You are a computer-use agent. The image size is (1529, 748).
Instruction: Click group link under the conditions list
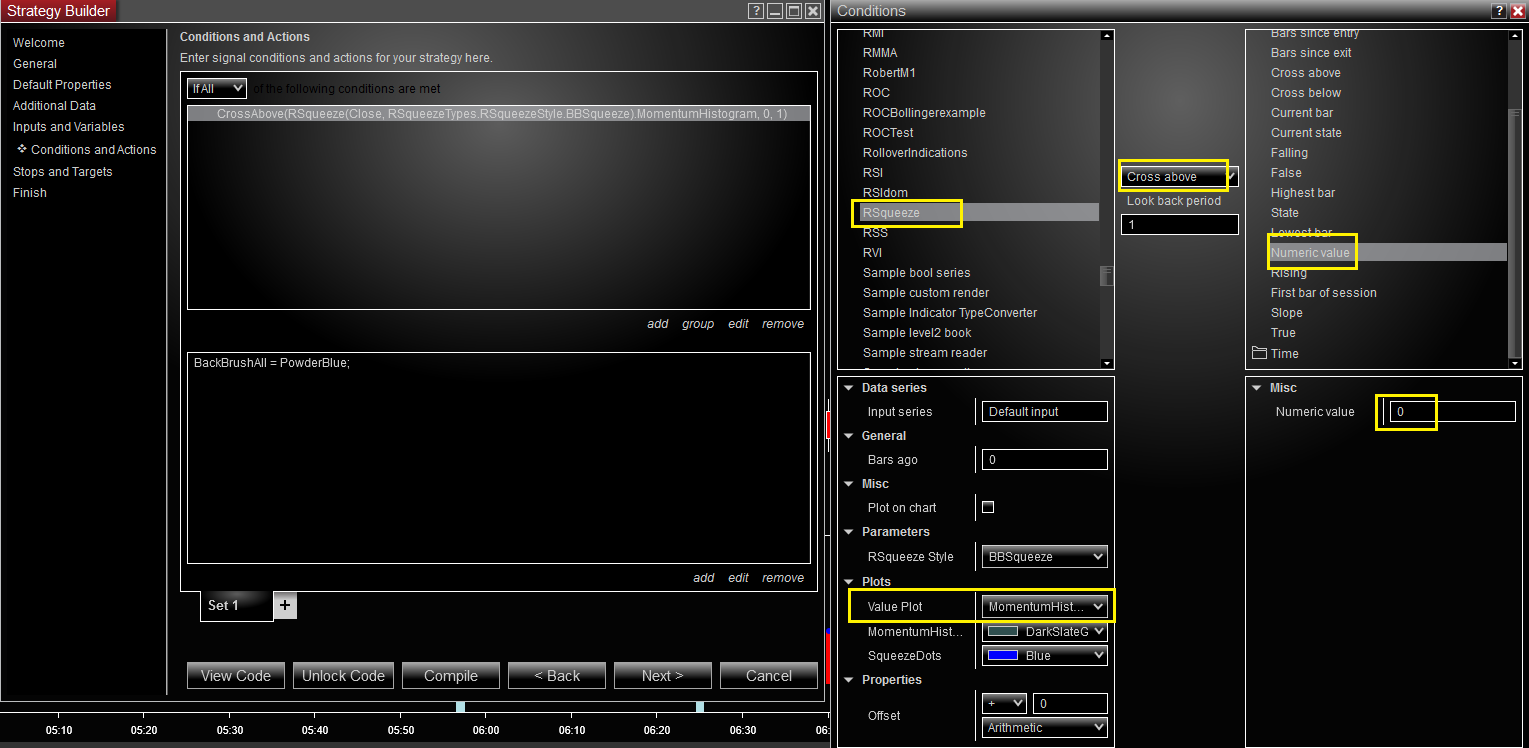click(x=698, y=324)
